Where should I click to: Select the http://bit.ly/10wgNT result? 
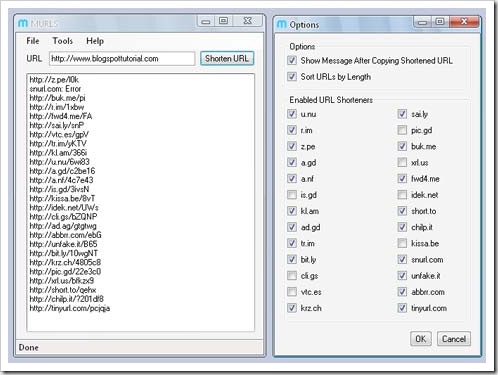click(64, 253)
